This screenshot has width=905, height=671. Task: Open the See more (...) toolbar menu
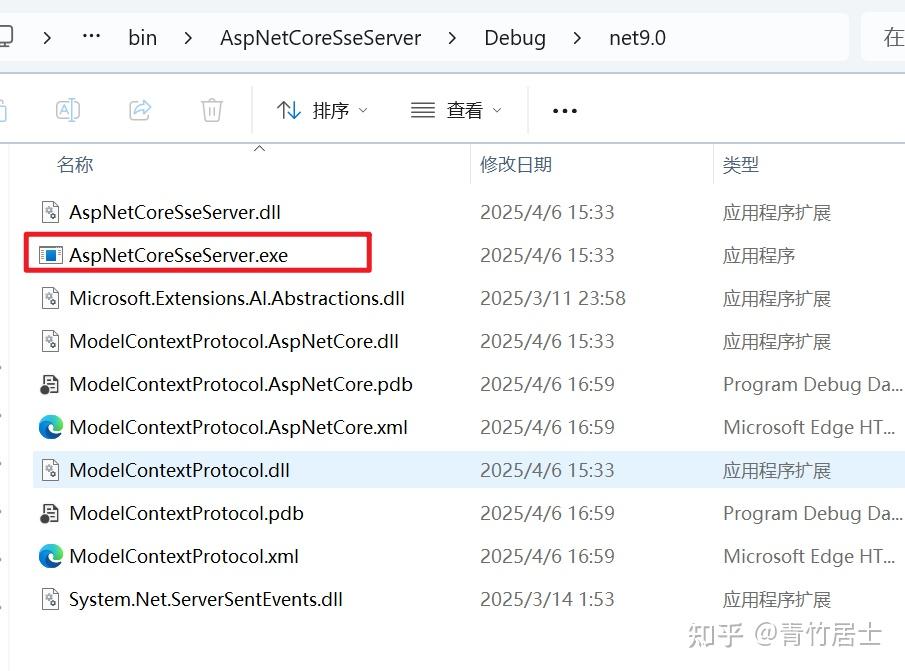click(564, 110)
